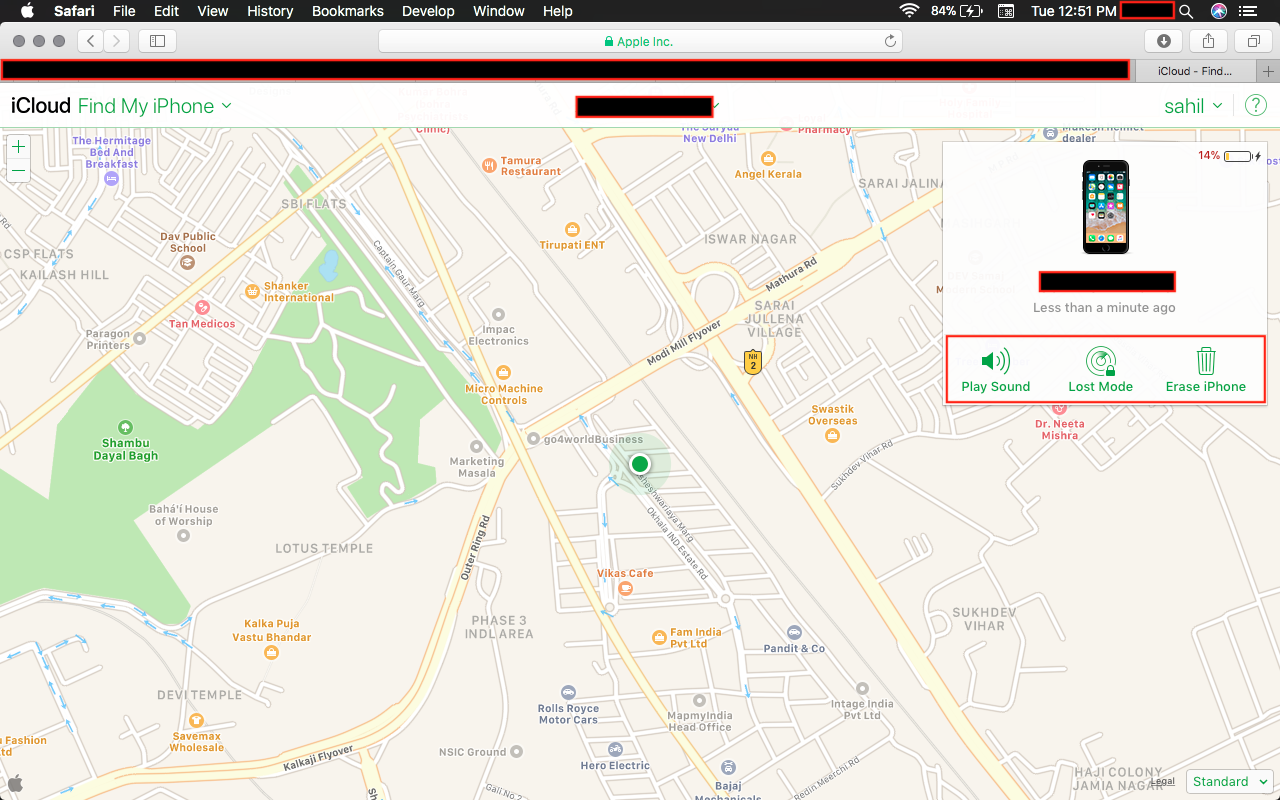Click the NH 2 highway shield

753,362
